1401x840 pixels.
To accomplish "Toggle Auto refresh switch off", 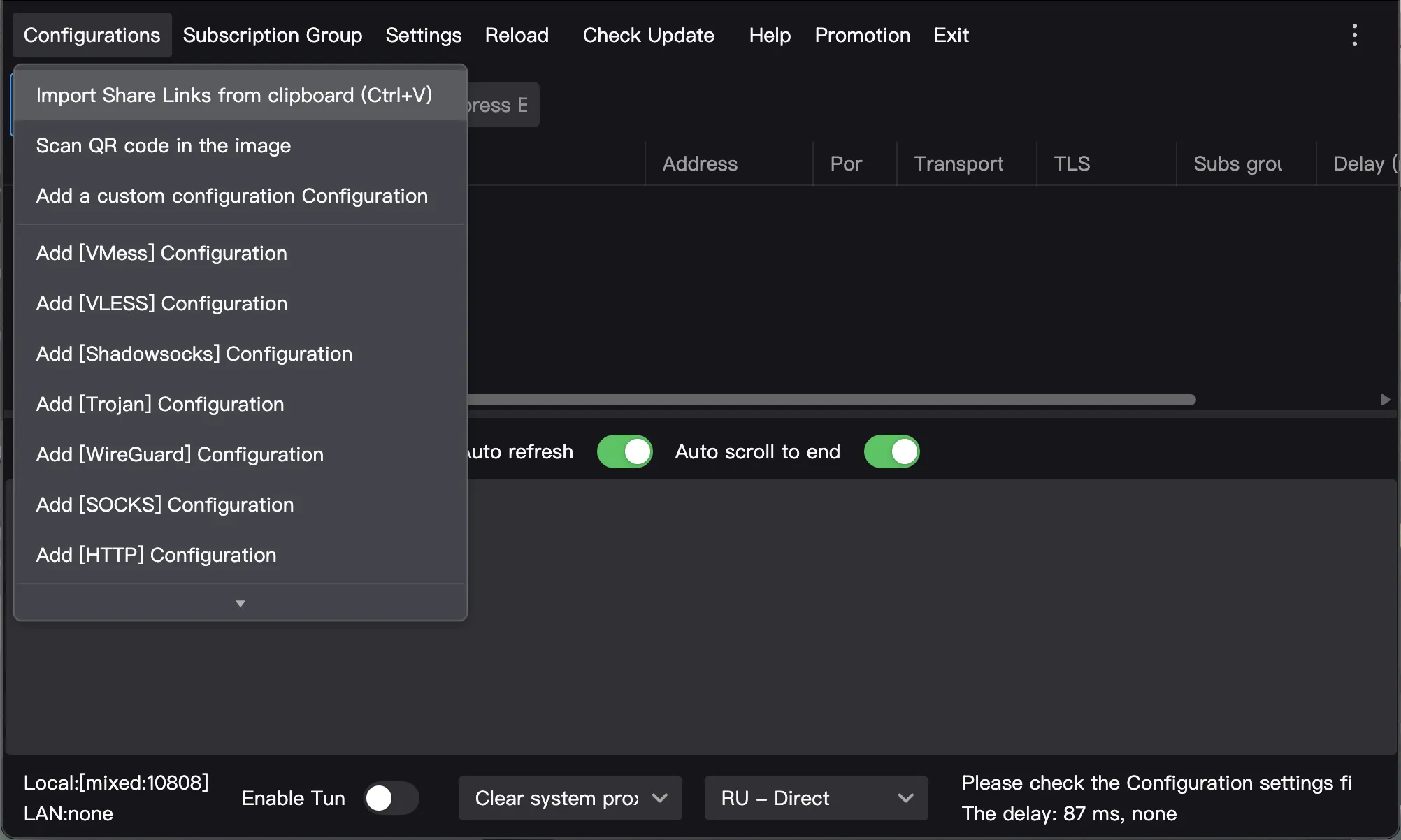I will point(624,451).
